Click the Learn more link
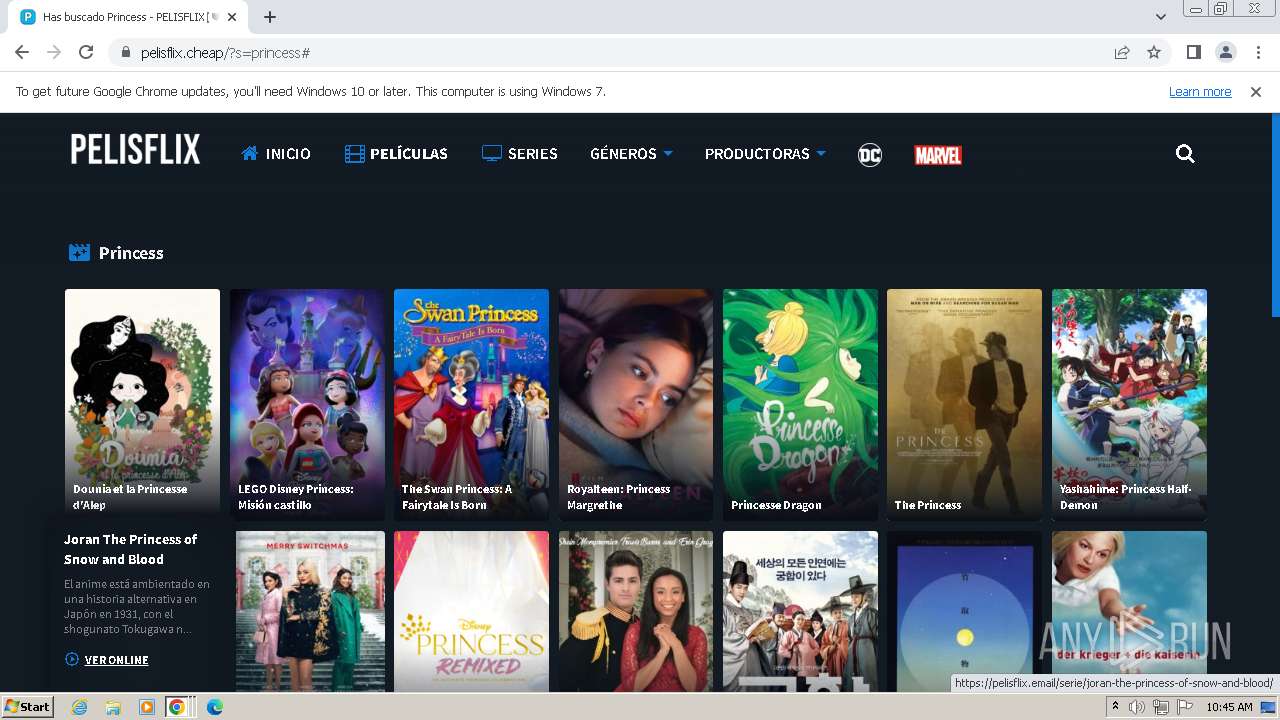Screen dimensions: 1280x720 pyautogui.click(x=1200, y=92)
